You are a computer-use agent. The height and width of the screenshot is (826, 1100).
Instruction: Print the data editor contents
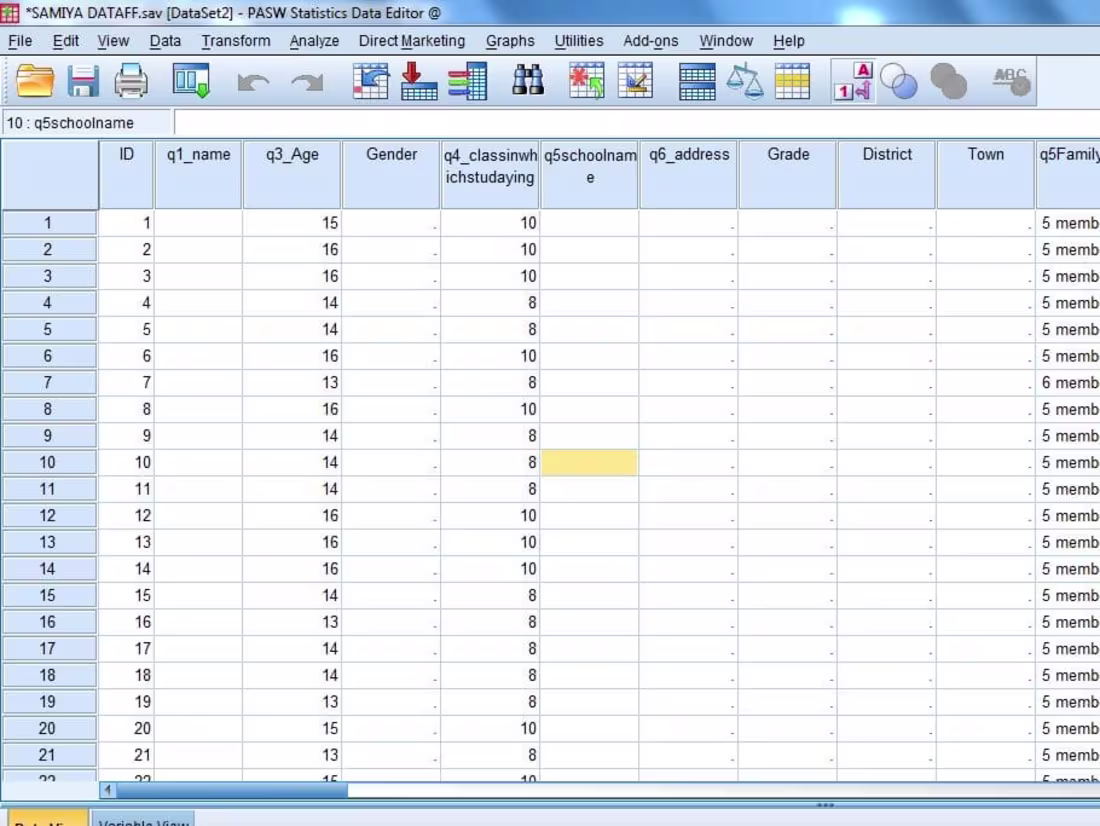[x=139, y=80]
